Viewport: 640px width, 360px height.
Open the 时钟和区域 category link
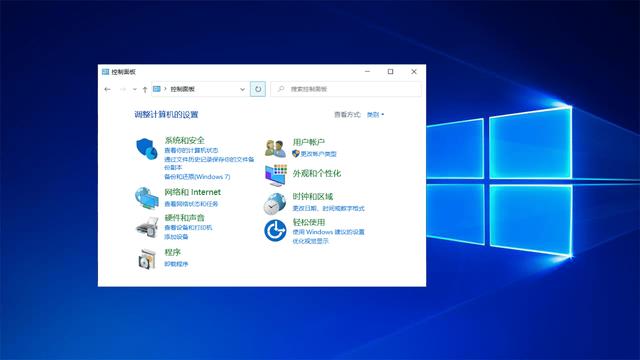click(313, 197)
